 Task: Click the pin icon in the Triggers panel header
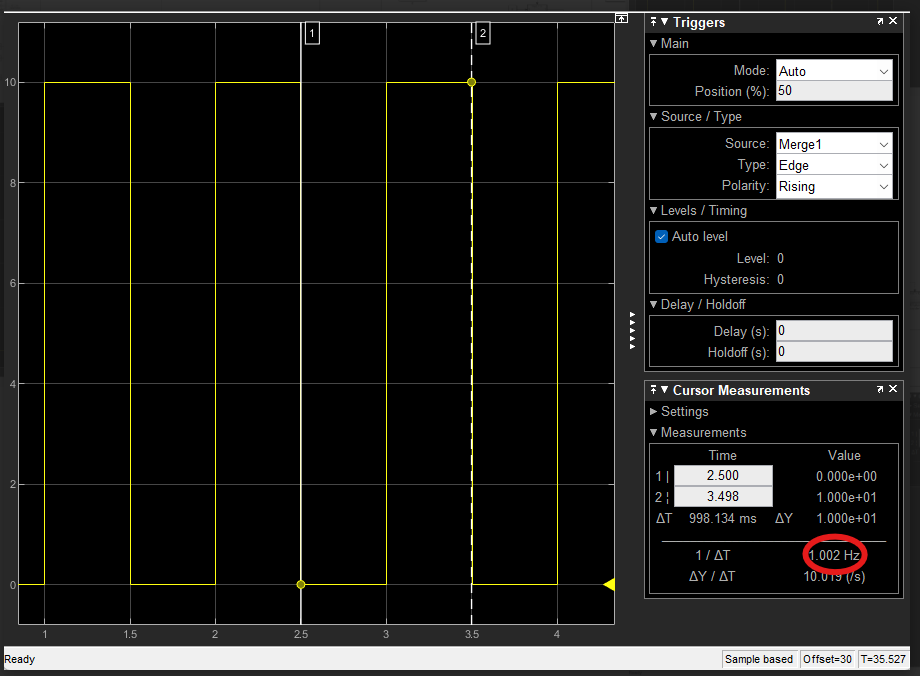coord(653,22)
